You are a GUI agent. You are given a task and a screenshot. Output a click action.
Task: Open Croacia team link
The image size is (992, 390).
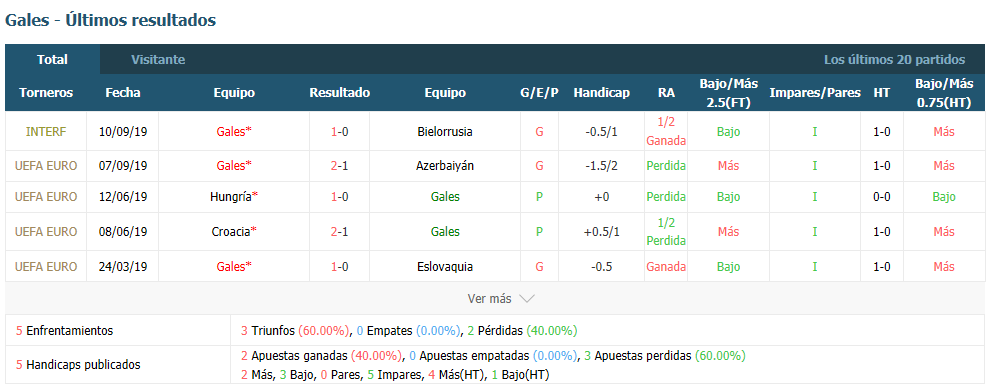click(x=231, y=231)
